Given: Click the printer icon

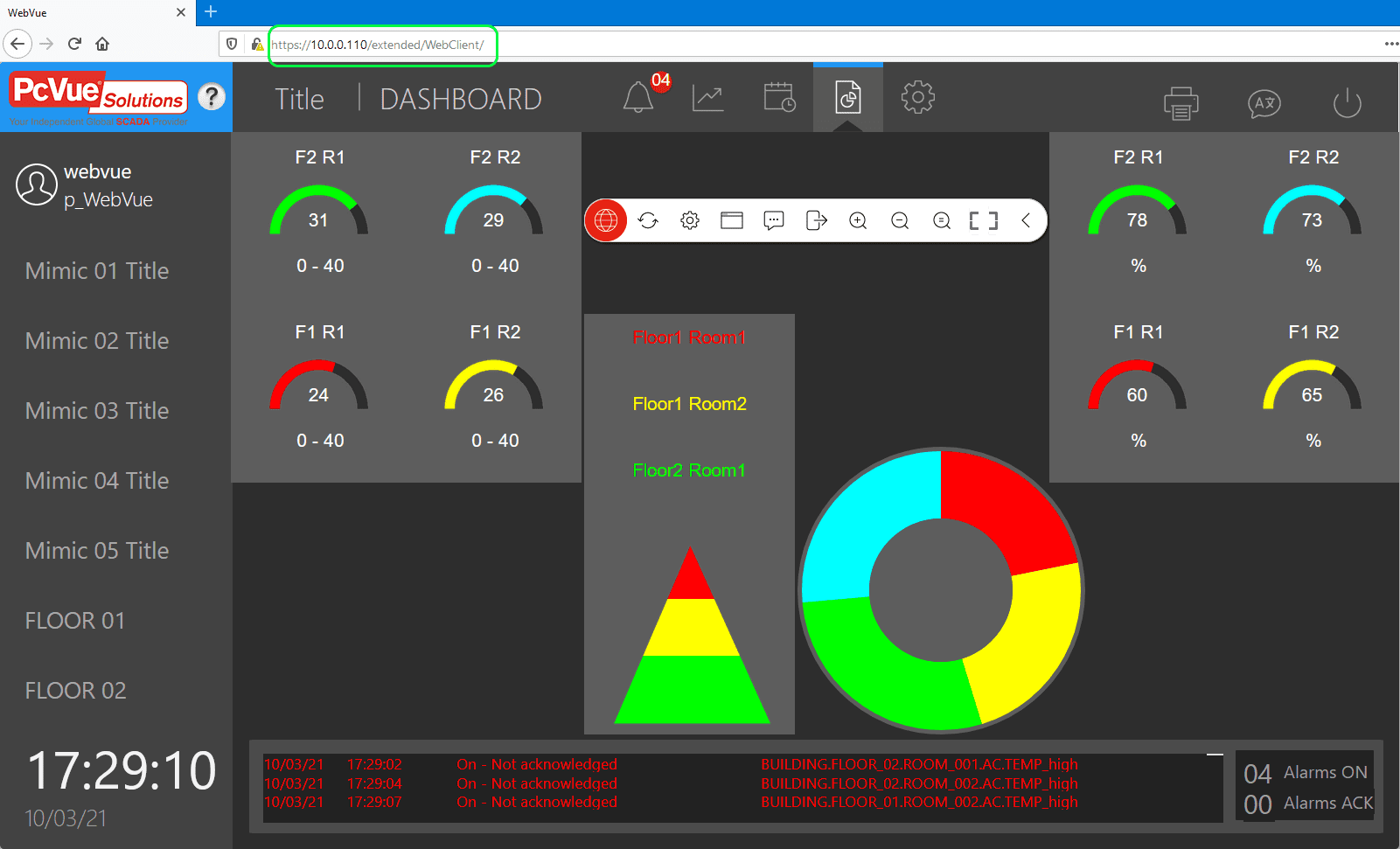Looking at the screenshot, I should coord(1181,103).
